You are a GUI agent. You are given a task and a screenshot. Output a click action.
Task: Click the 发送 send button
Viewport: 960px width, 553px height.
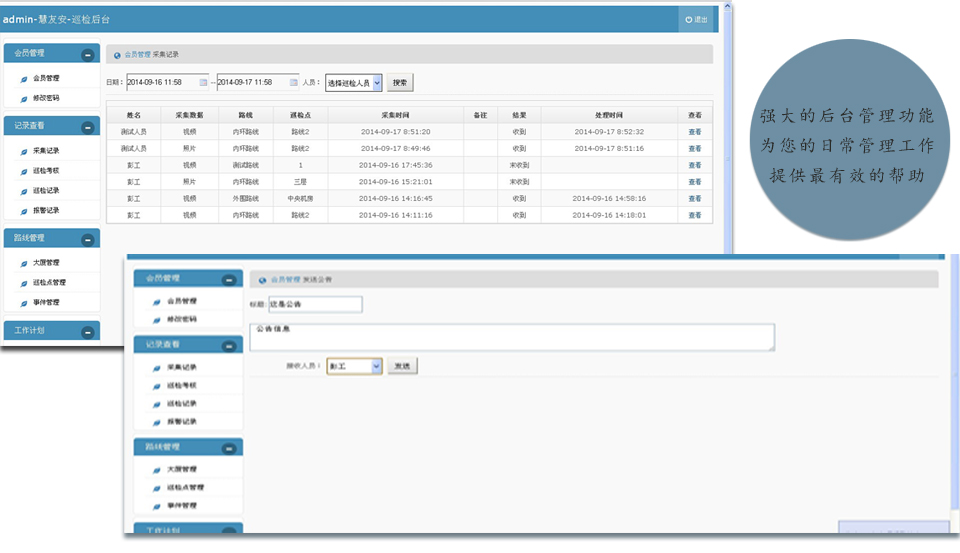pos(402,367)
